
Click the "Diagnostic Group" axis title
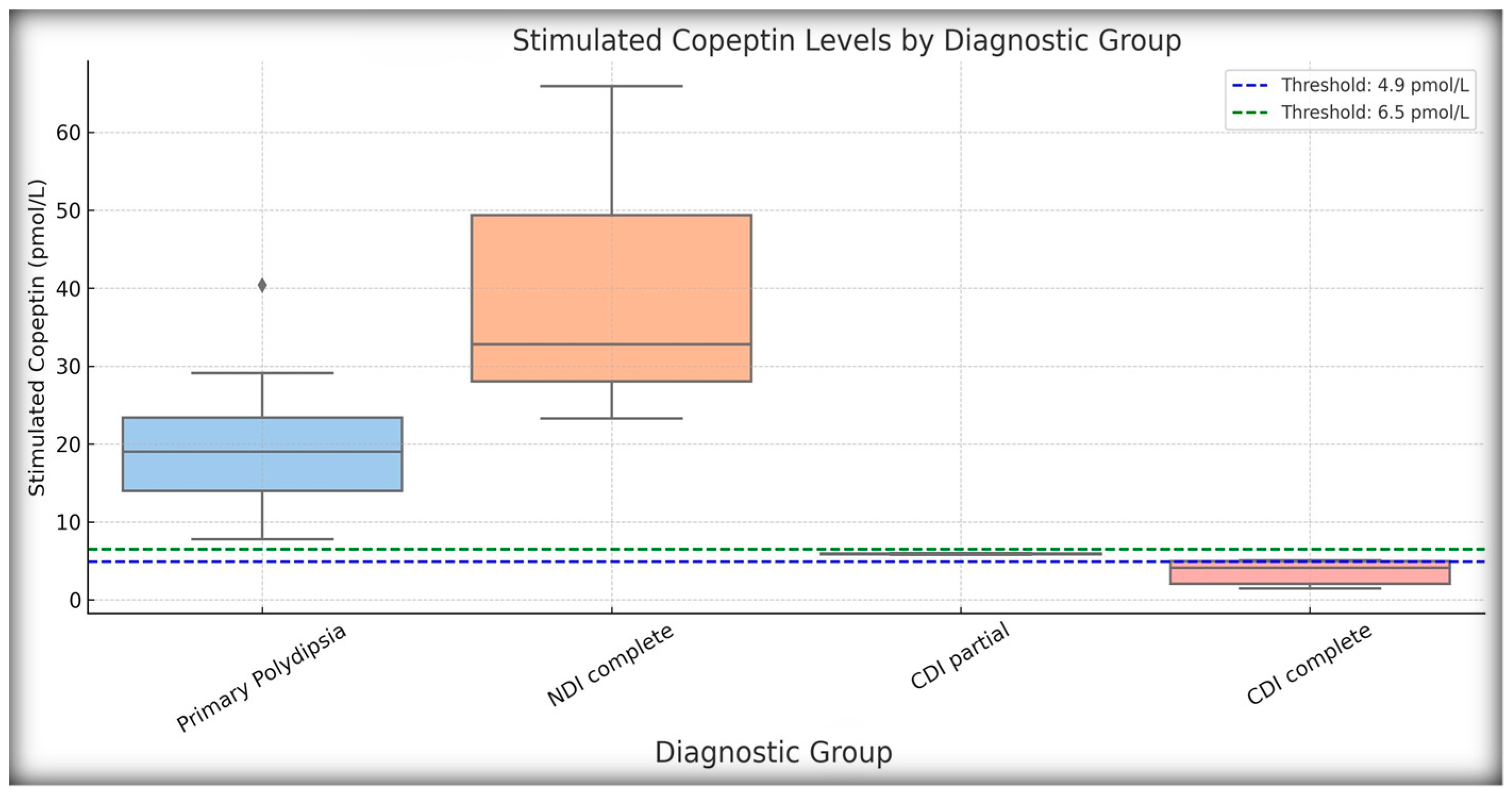[x=773, y=752]
